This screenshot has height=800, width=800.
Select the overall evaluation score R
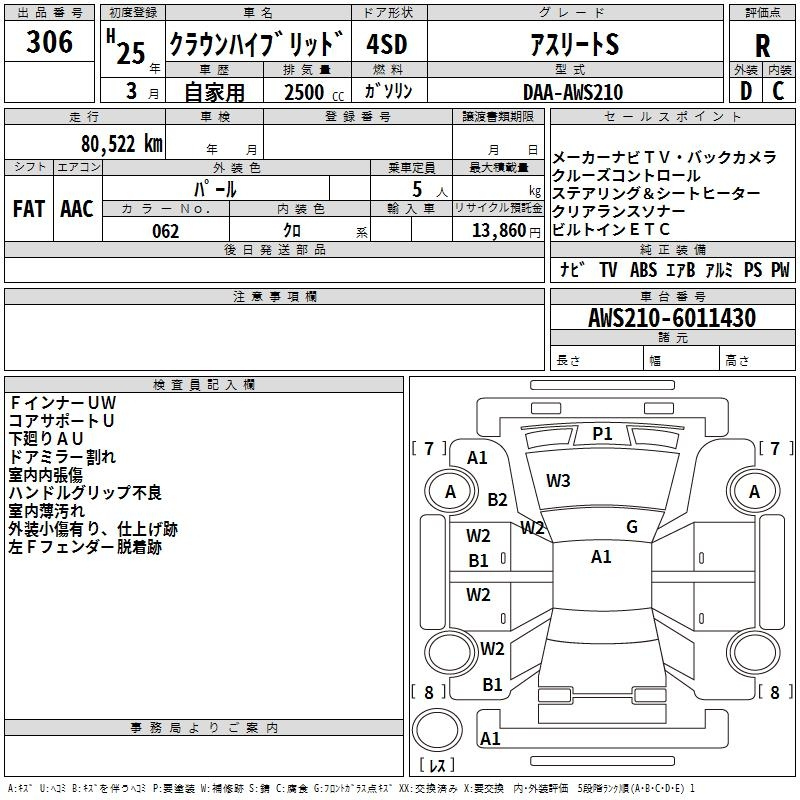click(762, 46)
